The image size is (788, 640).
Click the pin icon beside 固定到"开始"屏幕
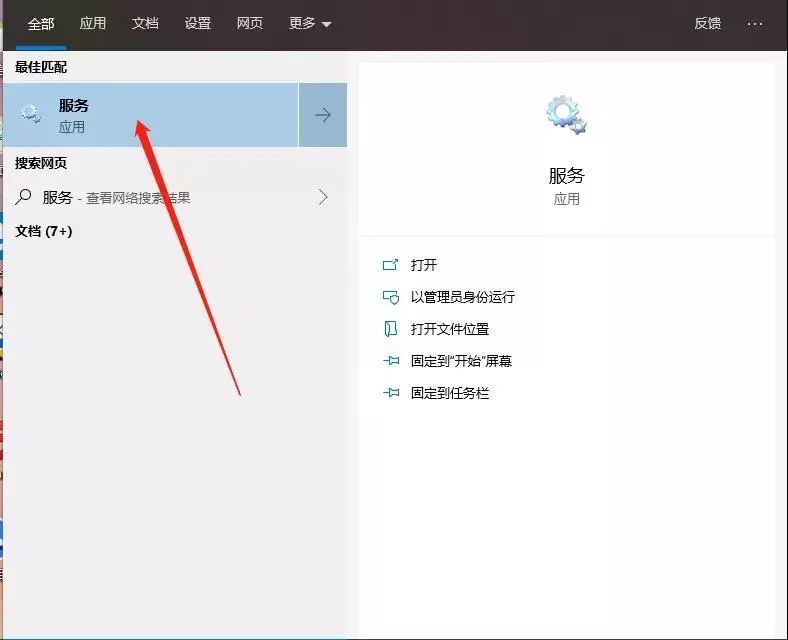390,361
